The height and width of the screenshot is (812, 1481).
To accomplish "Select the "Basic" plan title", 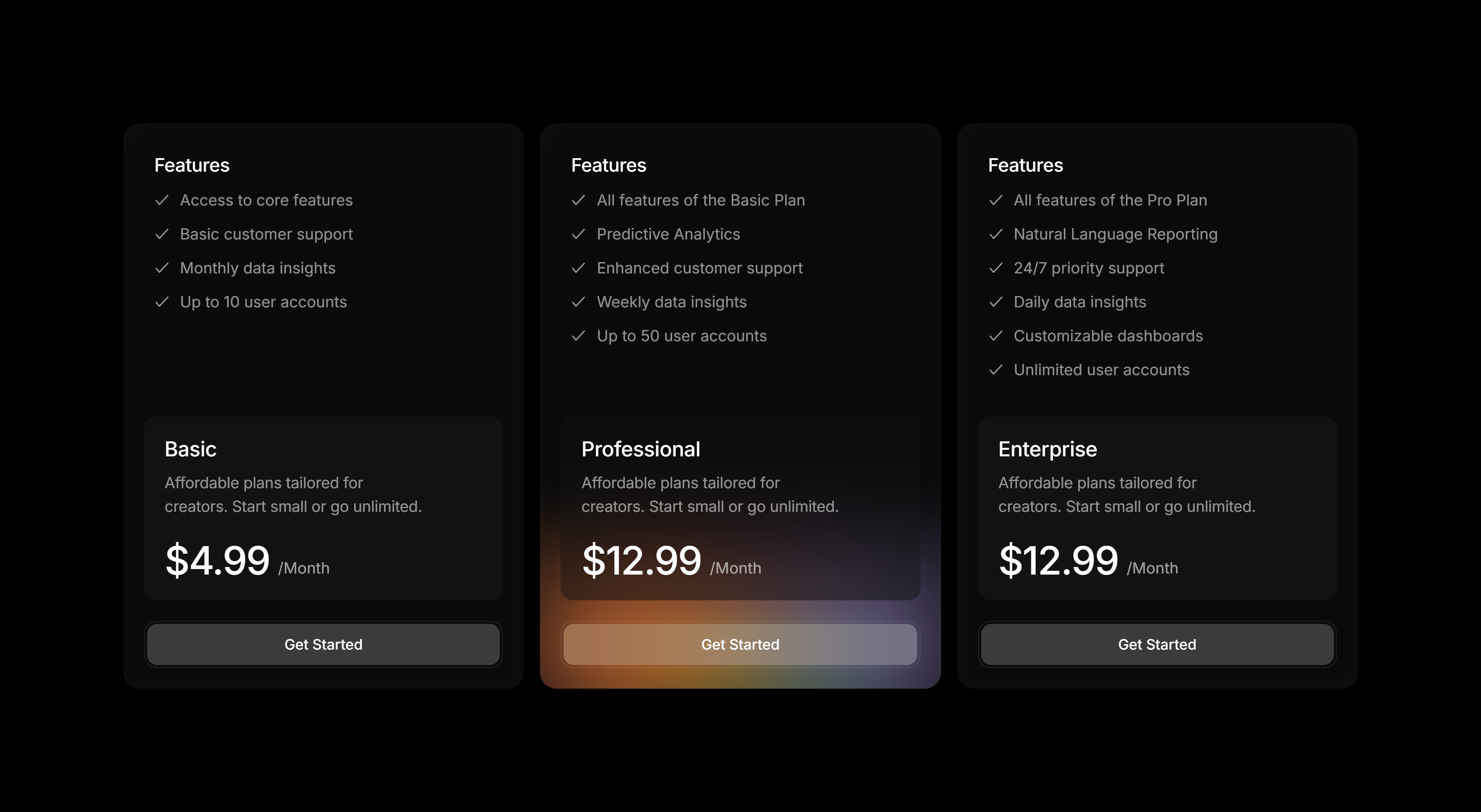I will [x=191, y=449].
